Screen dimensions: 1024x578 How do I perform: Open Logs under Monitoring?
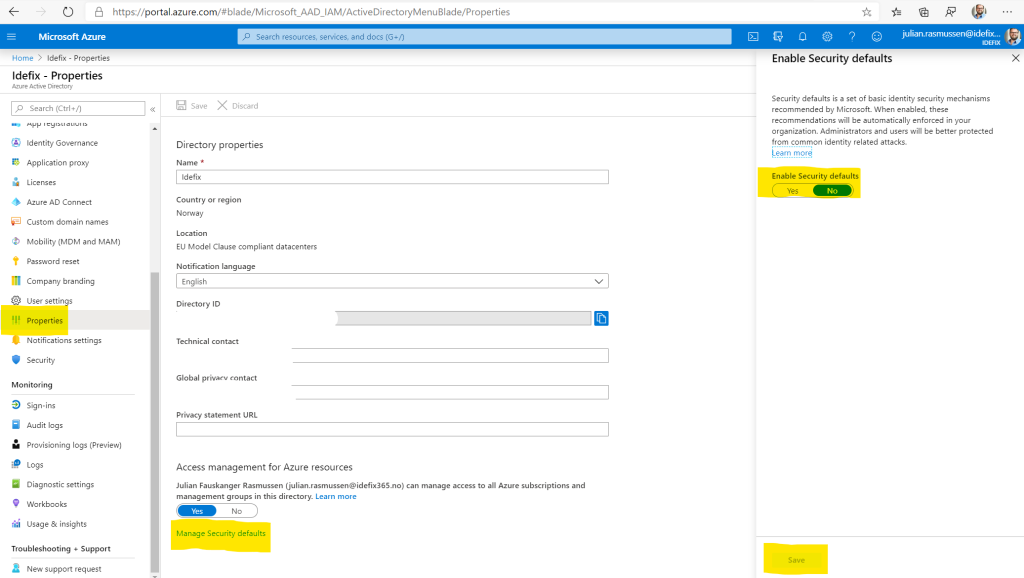(35, 465)
